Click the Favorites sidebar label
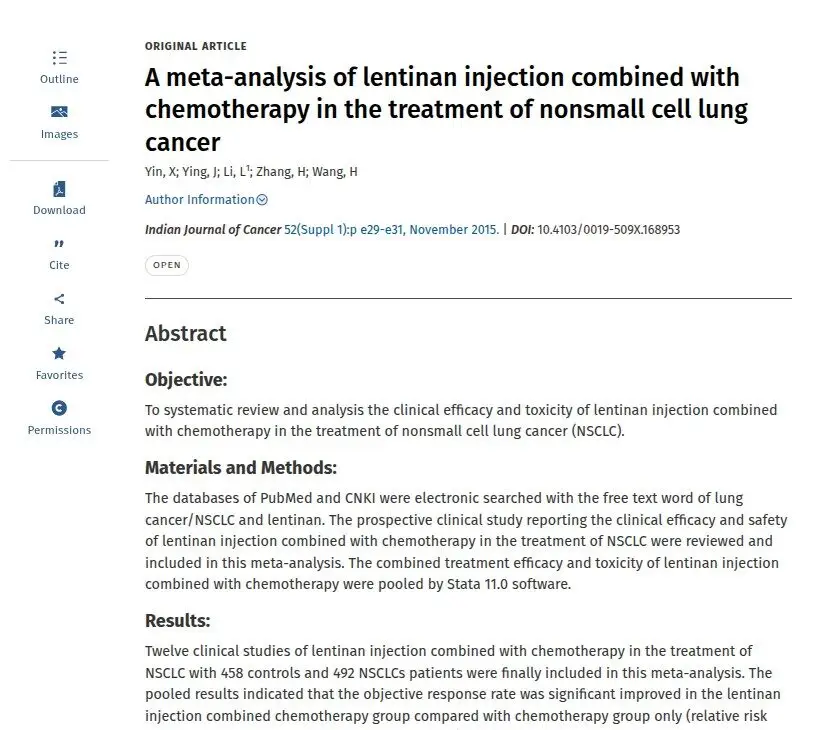Image resolution: width=820 pixels, height=730 pixels. click(59, 375)
